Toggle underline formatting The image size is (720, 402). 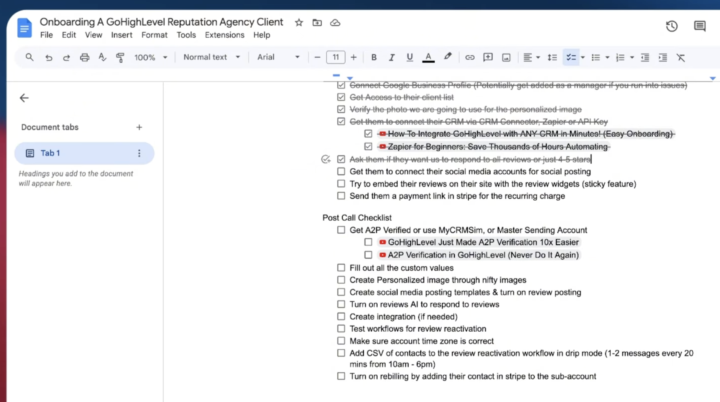tap(410, 57)
